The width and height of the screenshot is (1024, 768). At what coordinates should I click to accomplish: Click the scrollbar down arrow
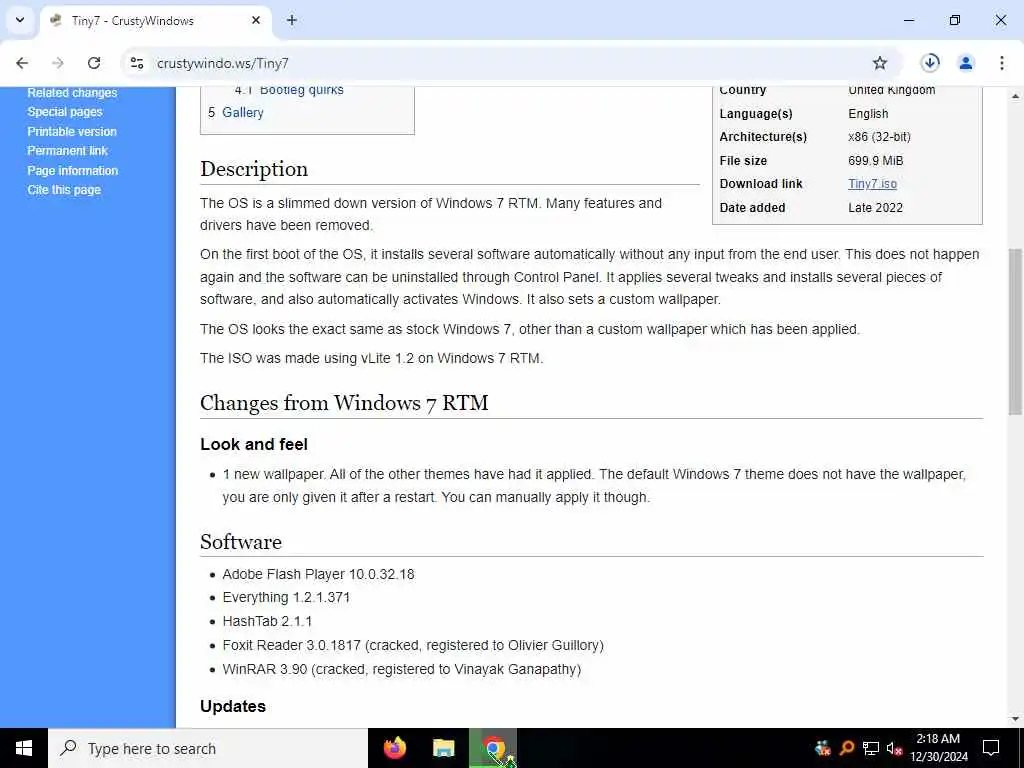click(1015, 719)
